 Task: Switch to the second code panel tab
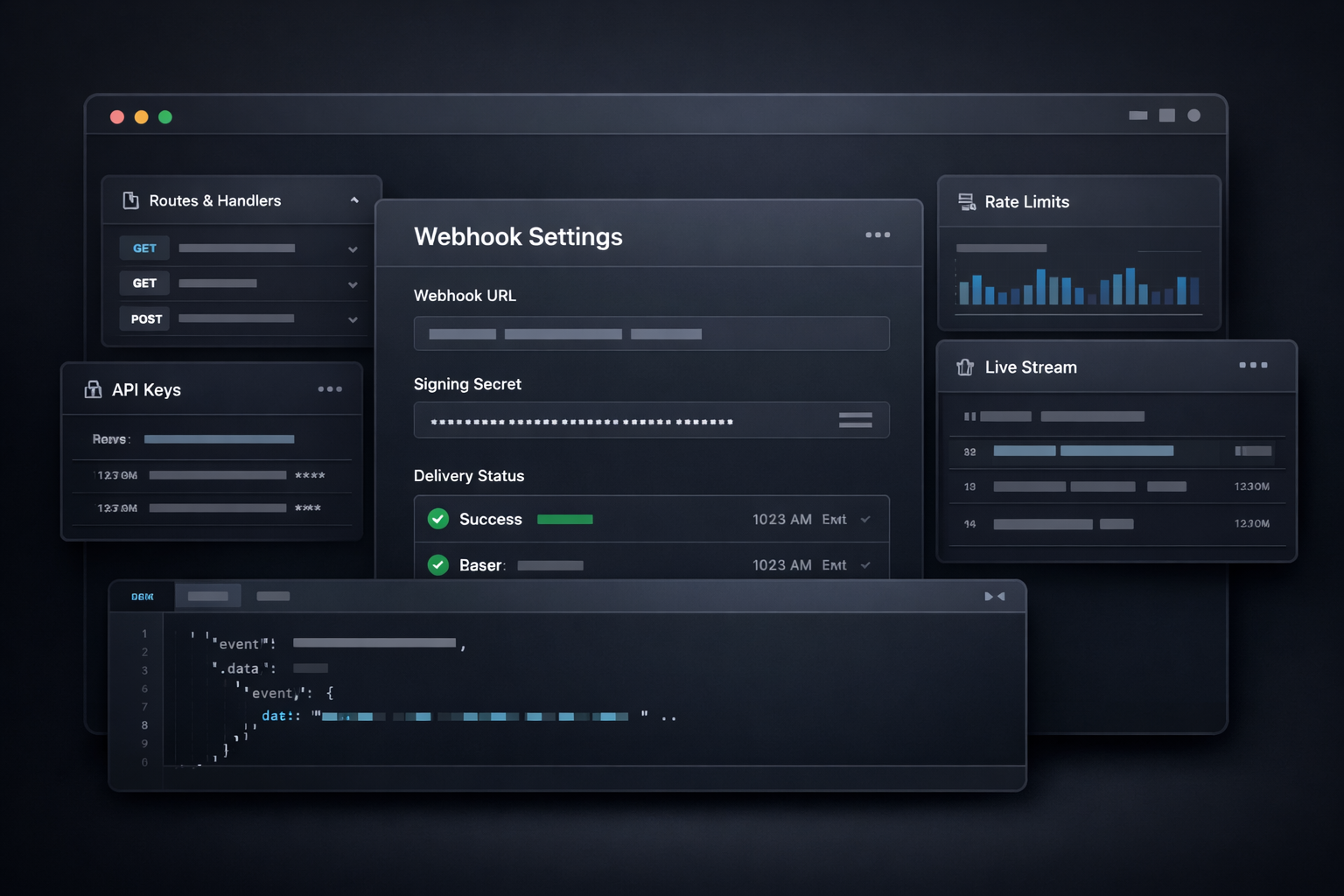tap(208, 596)
